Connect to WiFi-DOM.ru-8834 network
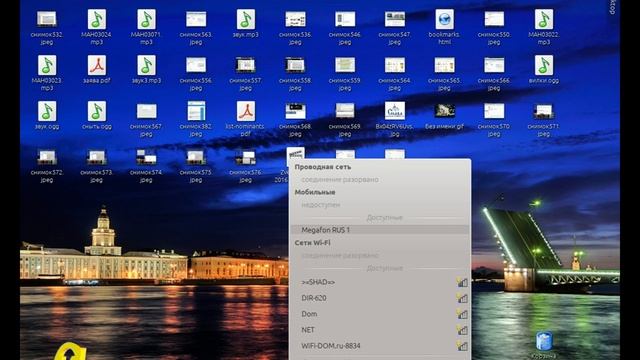Viewport: 640px width, 360px height. click(380, 346)
